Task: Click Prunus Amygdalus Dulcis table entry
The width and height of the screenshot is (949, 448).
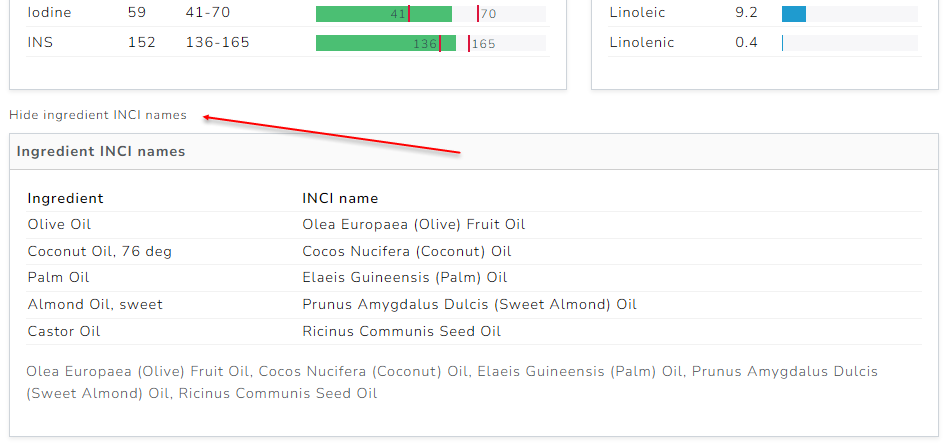Action: pos(469,304)
